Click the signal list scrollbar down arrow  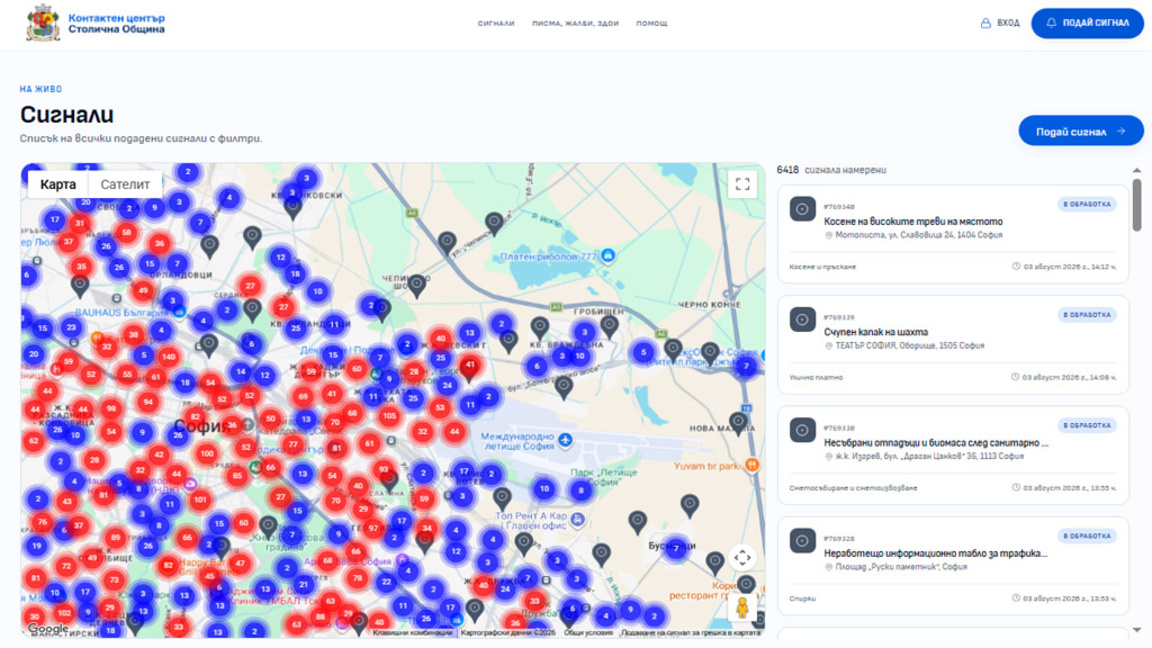pos(1137,630)
